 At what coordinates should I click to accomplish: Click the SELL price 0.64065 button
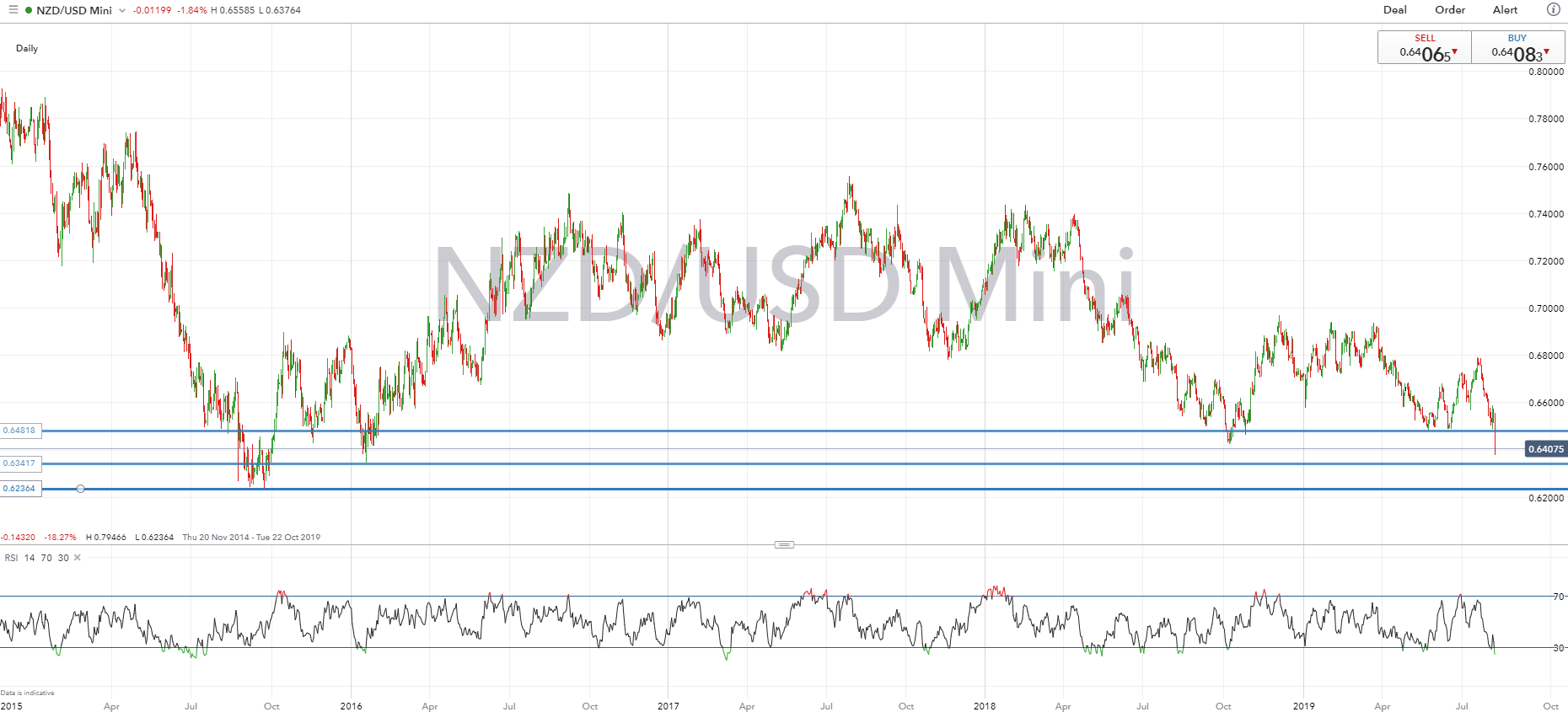click(1426, 47)
